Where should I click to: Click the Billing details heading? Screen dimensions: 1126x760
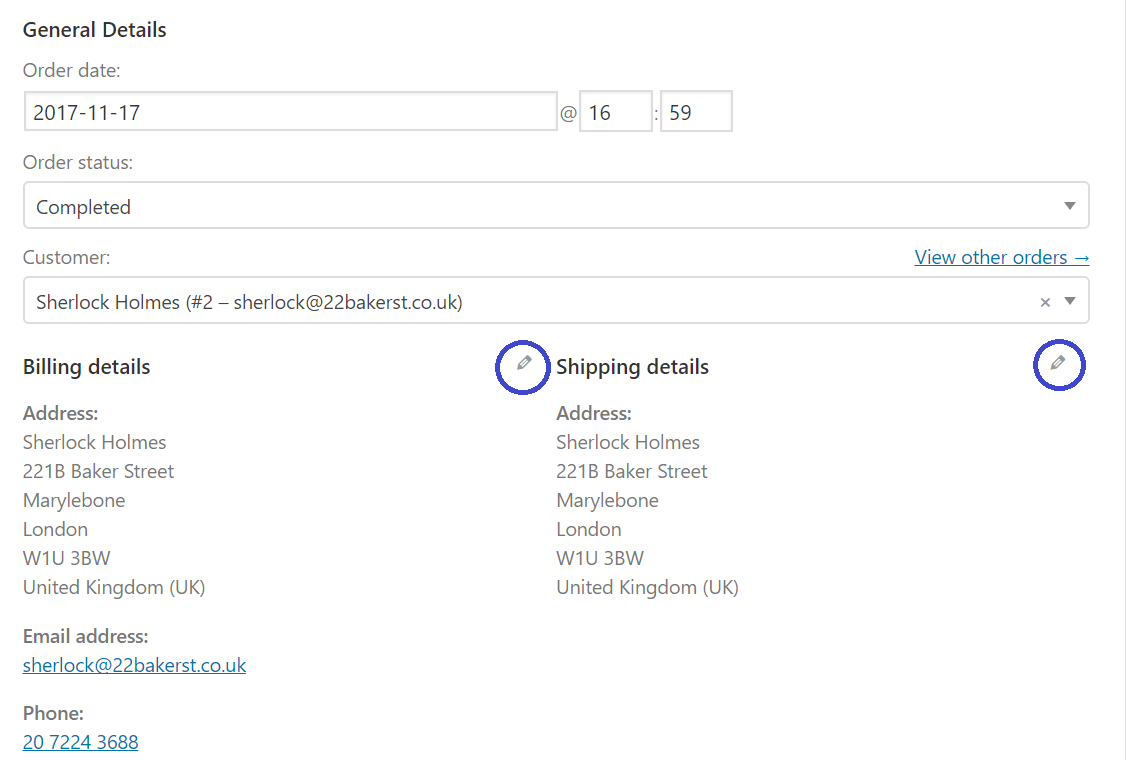coord(86,367)
